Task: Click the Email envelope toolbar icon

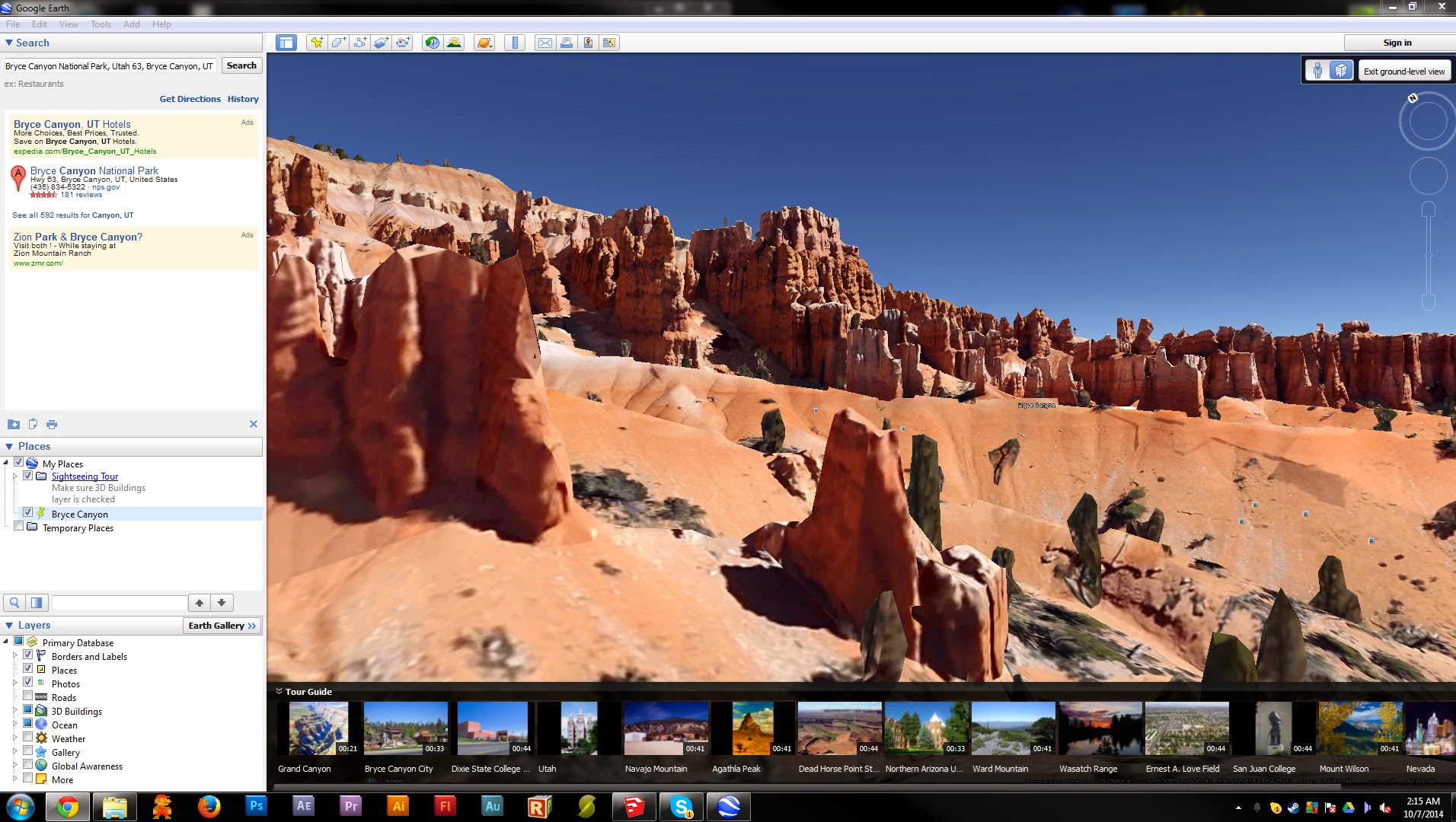Action: 545,43
